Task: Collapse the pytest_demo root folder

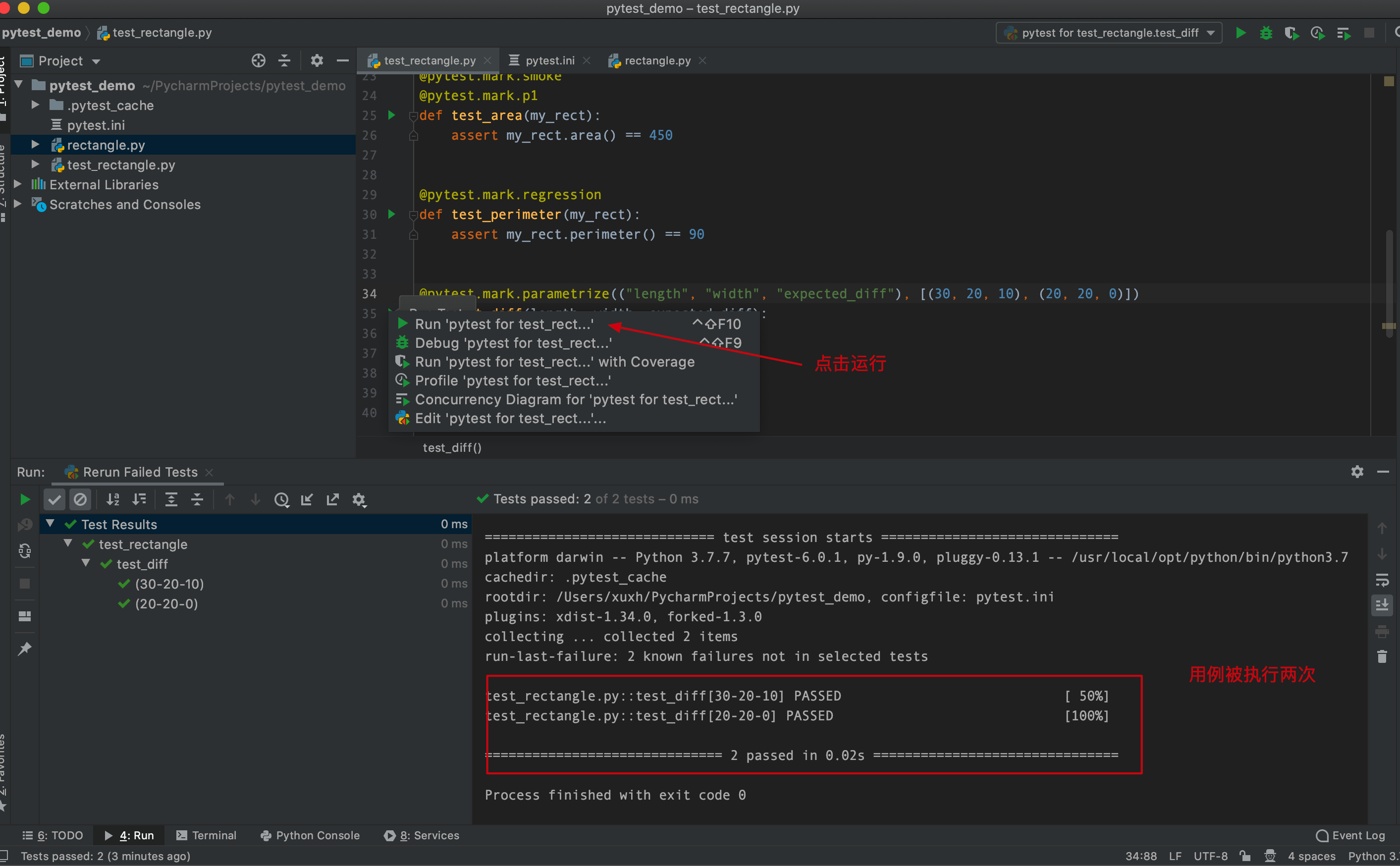Action: tap(19, 85)
